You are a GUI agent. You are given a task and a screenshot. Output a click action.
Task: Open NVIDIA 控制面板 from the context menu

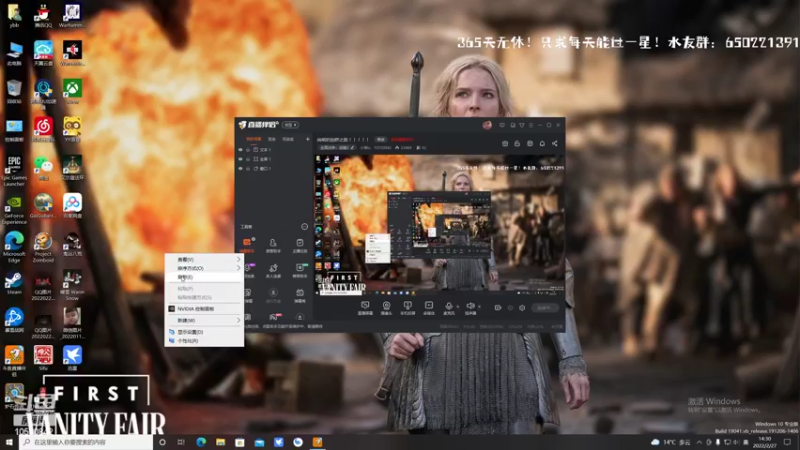204,309
